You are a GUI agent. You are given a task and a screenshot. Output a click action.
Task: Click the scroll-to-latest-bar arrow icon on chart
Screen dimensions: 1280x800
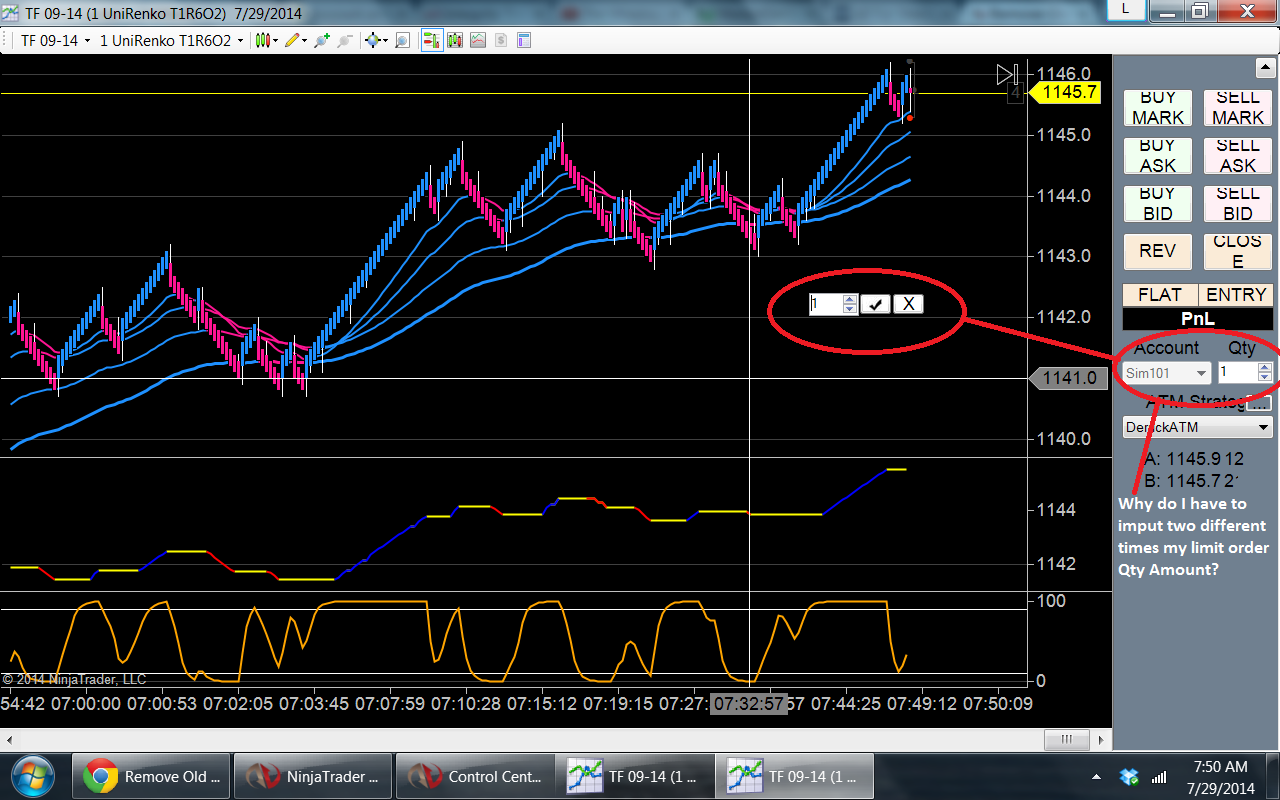point(1006,74)
